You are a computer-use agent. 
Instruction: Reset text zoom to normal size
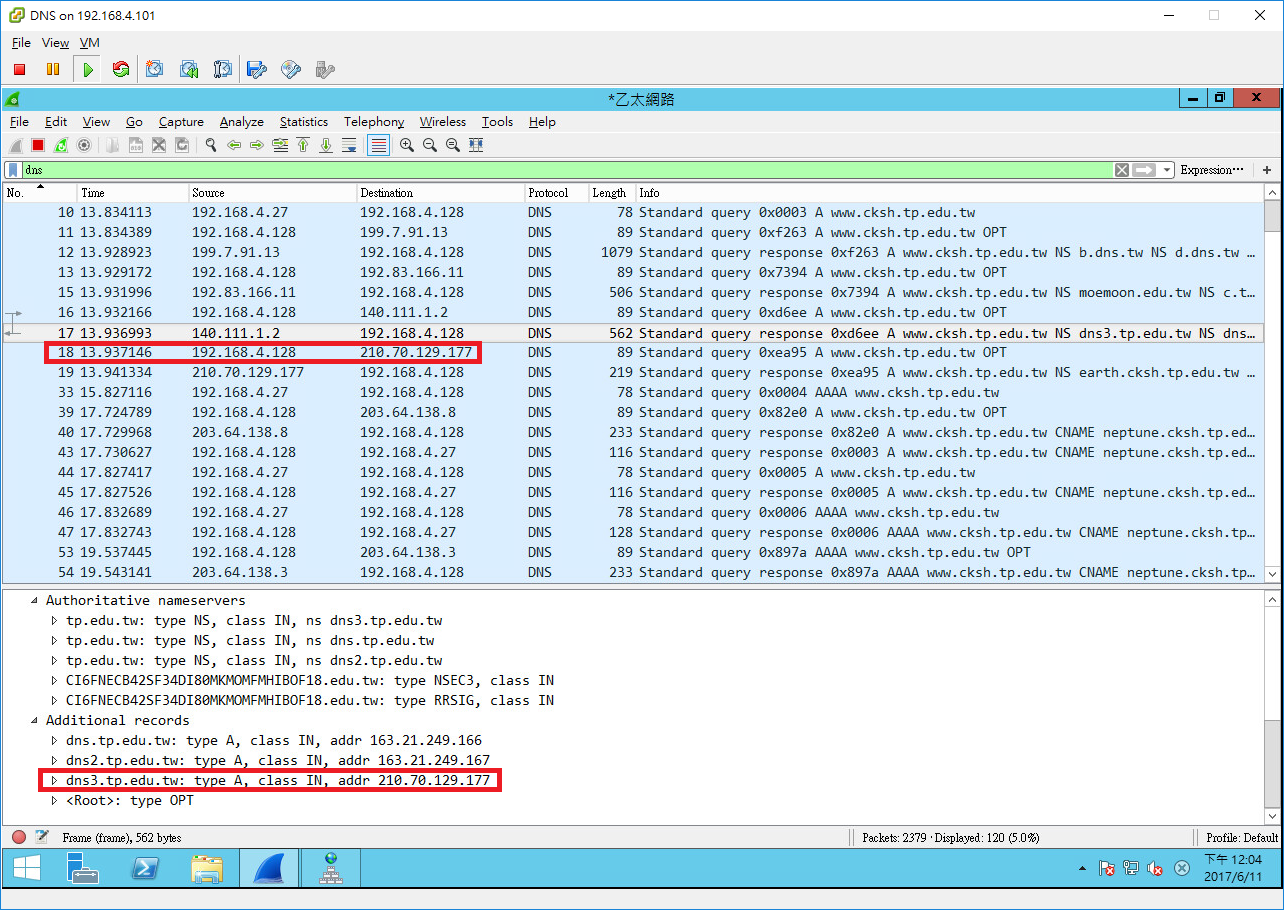[453, 145]
